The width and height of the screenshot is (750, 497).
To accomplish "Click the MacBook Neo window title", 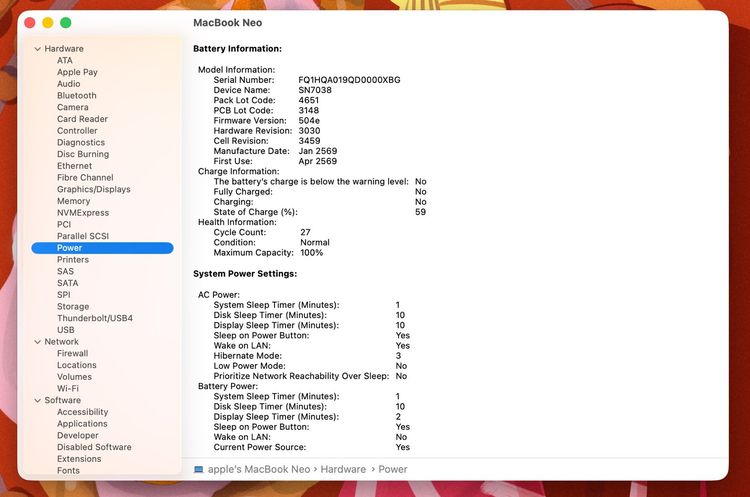I will 228,23.
